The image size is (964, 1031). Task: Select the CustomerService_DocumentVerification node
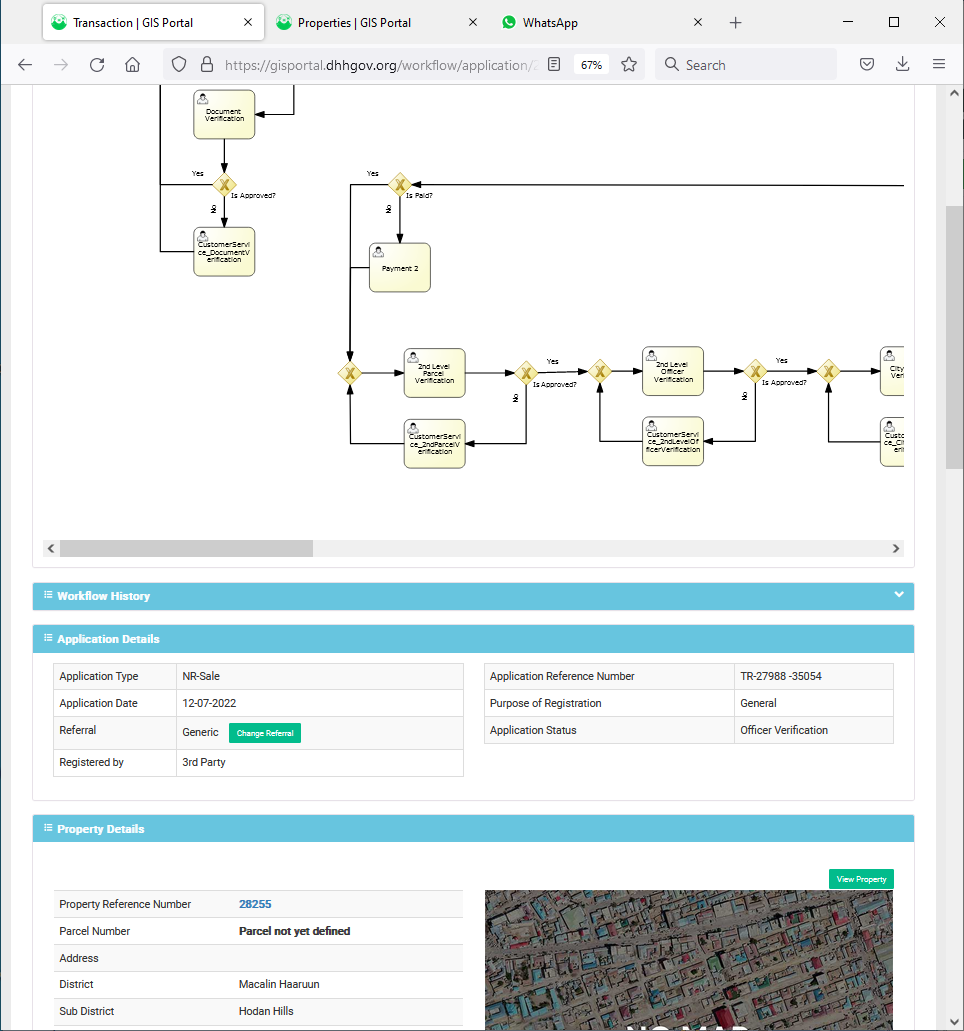[x=224, y=252]
